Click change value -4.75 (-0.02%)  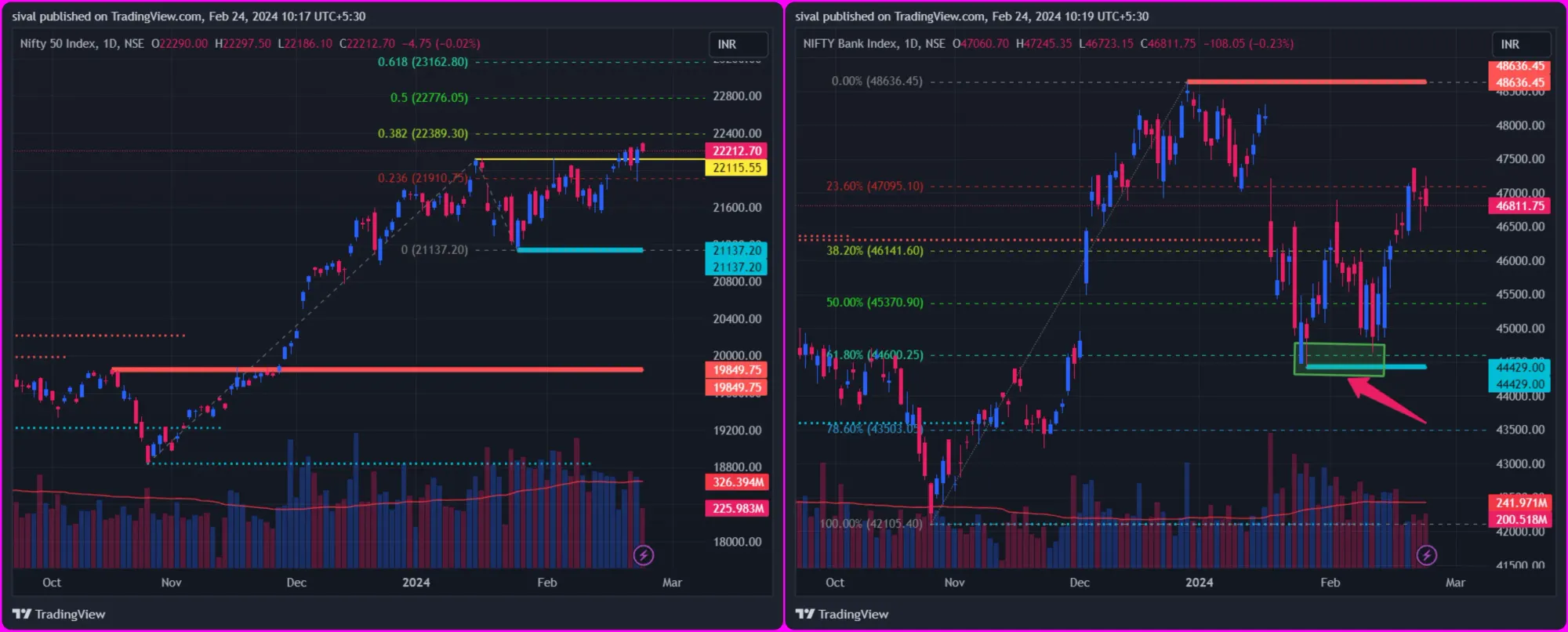click(441, 44)
